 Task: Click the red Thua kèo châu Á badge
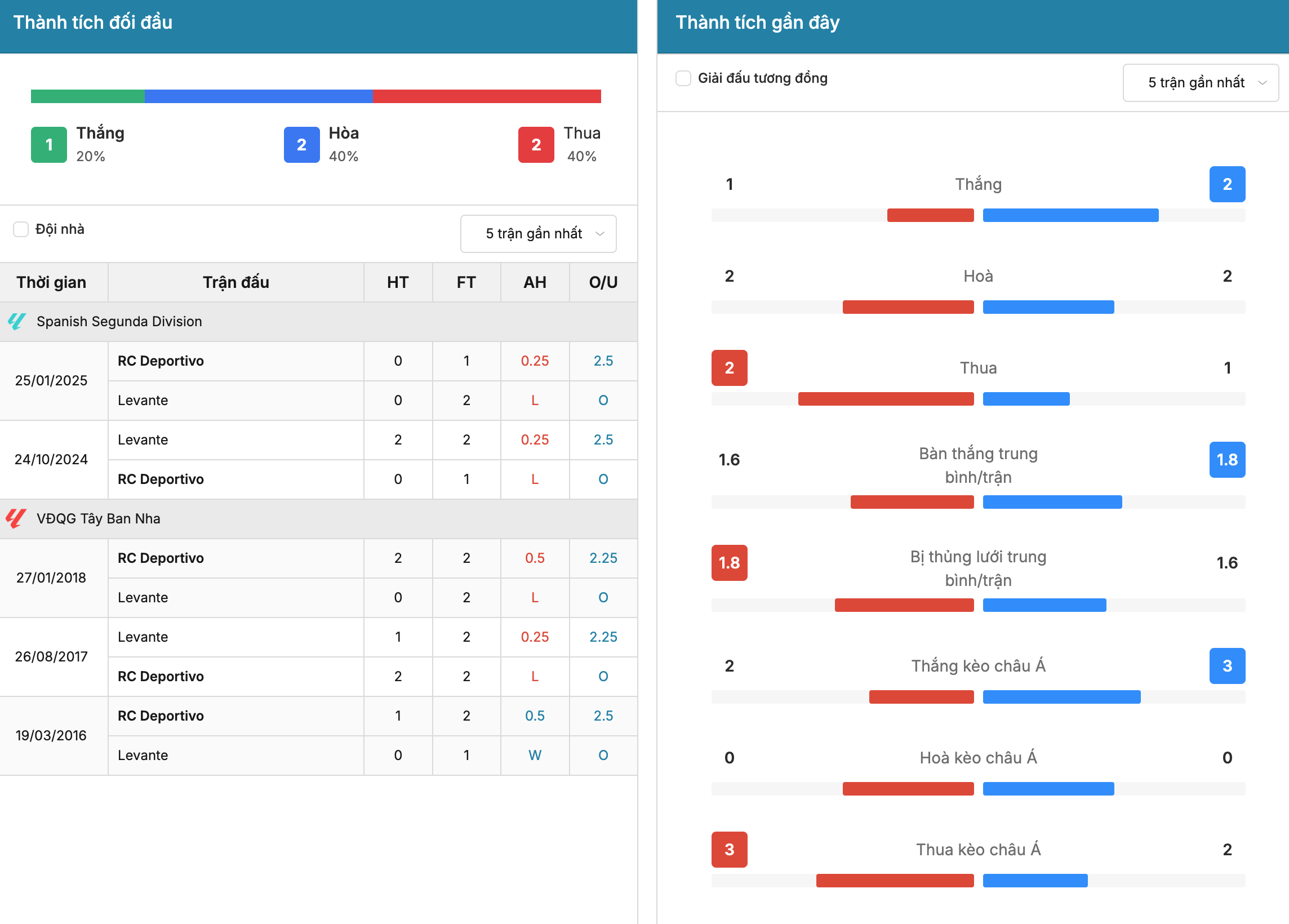pyautogui.click(x=729, y=850)
